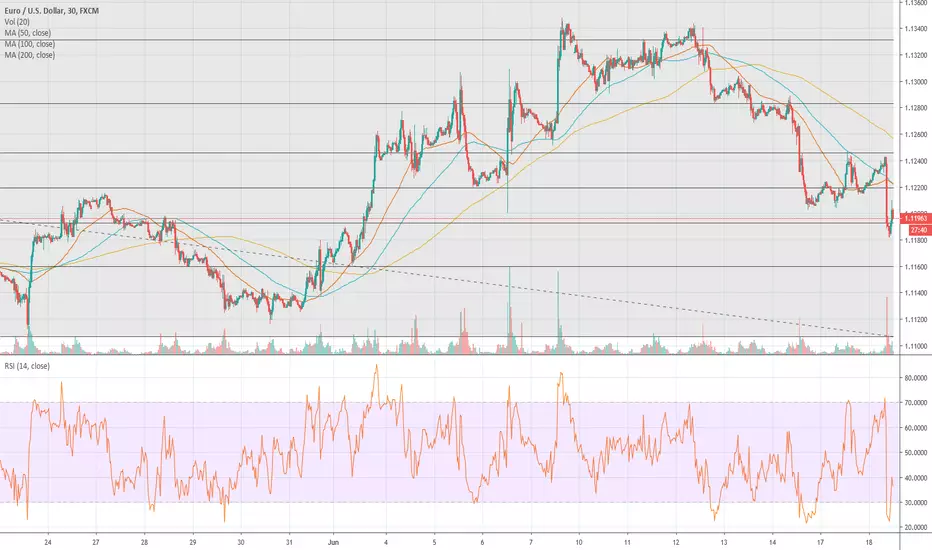Click date 31 on the time axis

pos(289,542)
